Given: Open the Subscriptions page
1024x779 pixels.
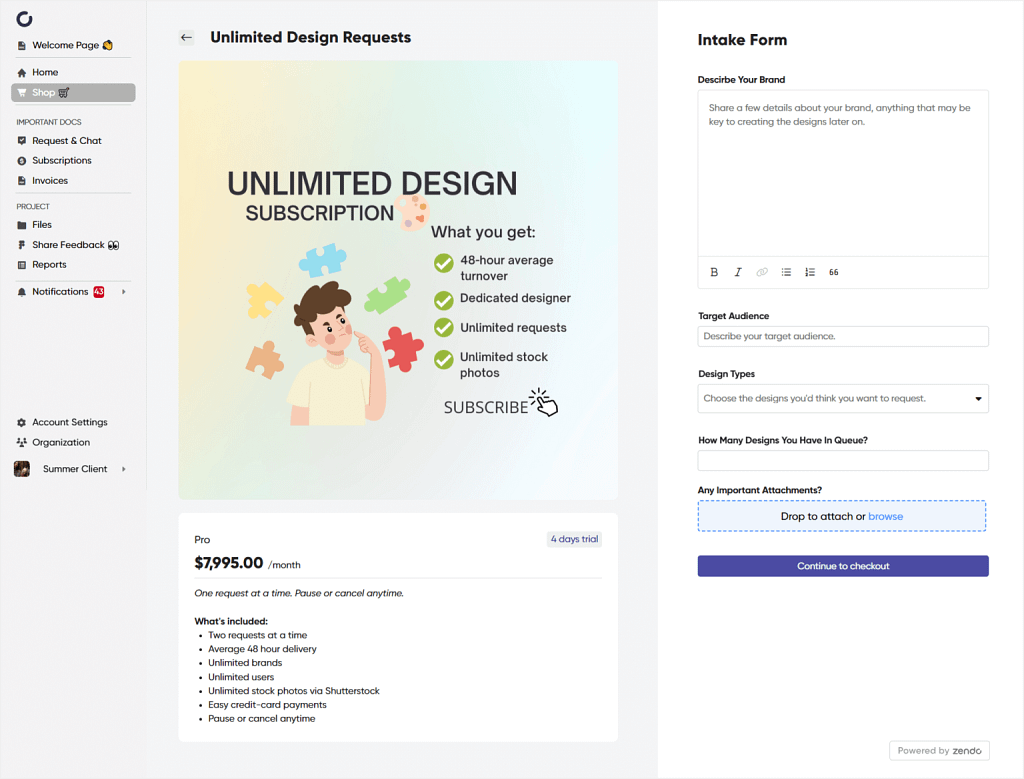Looking at the screenshot, I should click(x=72, y=161).
